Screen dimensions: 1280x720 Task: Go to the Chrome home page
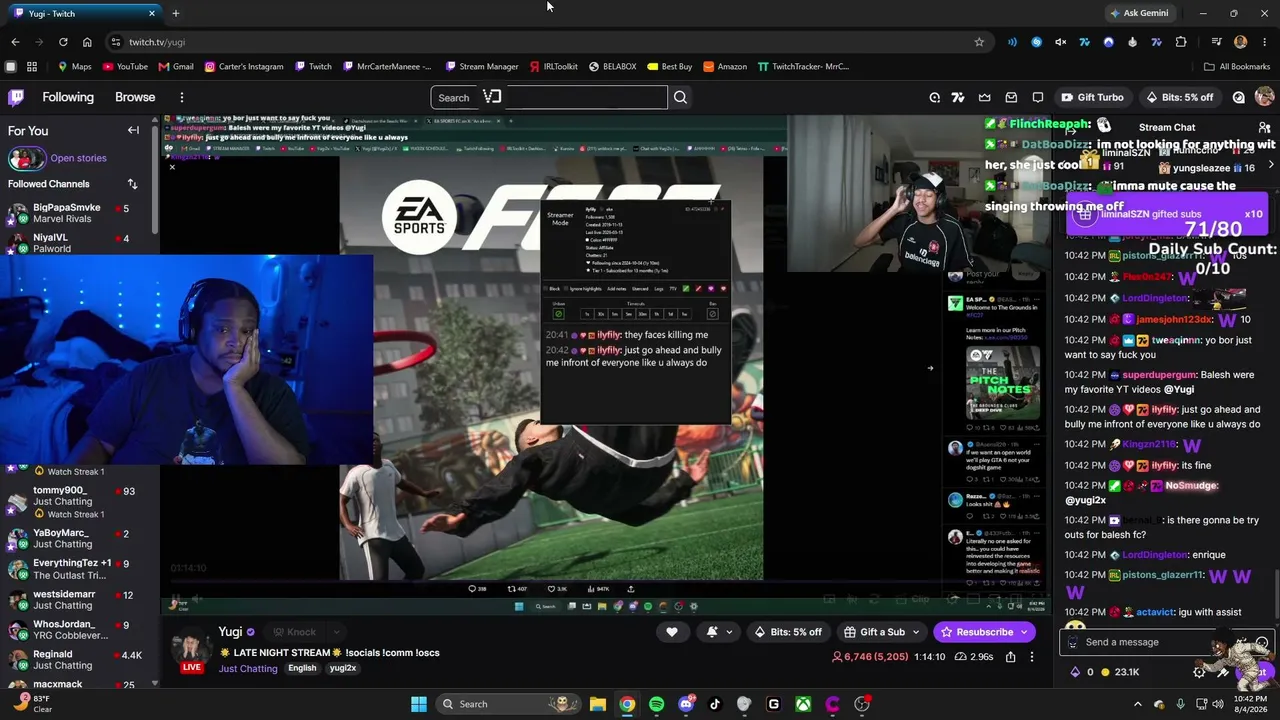87,42
